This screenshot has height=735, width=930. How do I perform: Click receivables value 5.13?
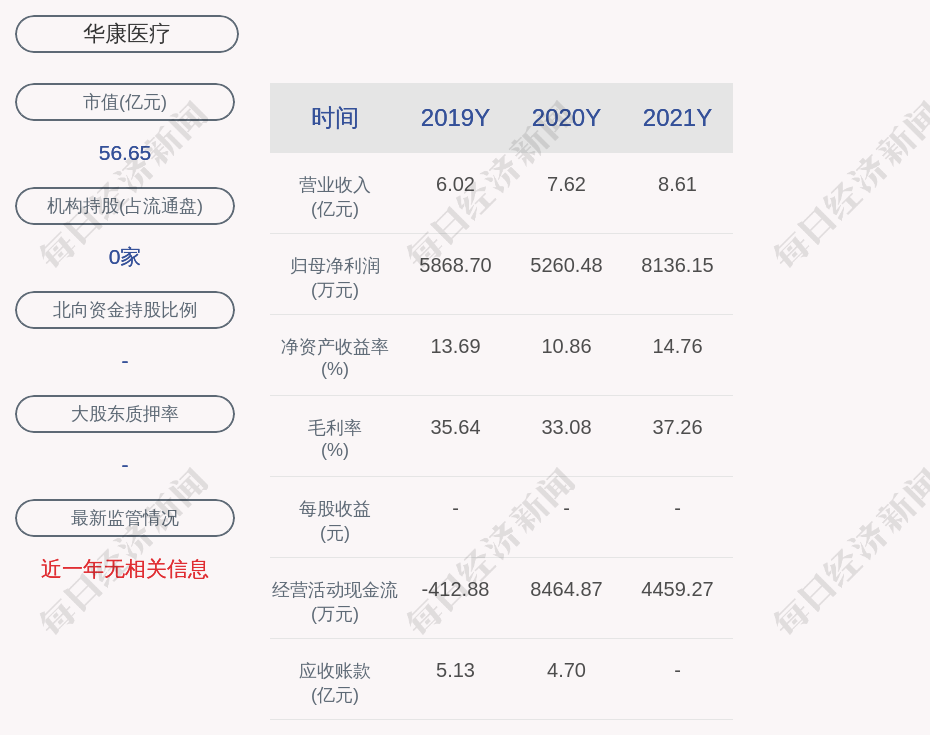(x=456, y=670)
